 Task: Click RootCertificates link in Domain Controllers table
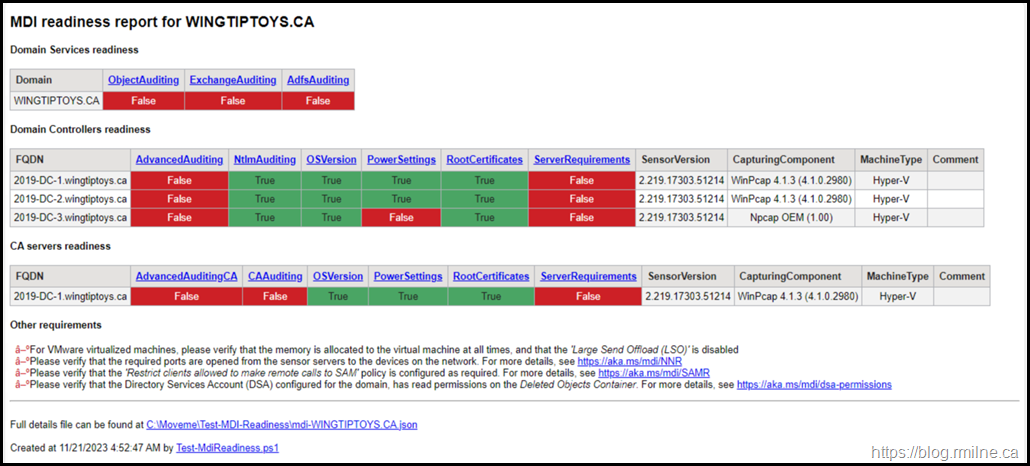(x=484, y=159)
